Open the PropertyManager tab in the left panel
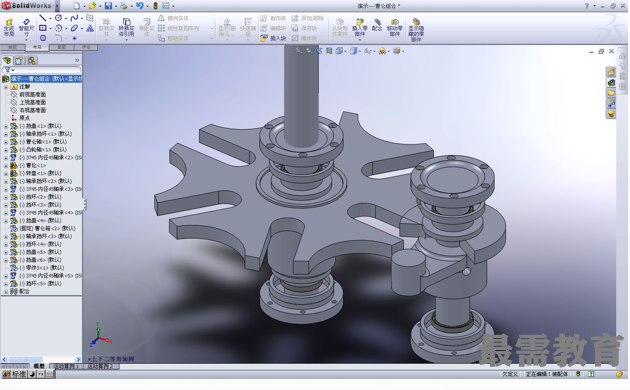The width and height of the screenshot is (630, 390). coord(19,60)
